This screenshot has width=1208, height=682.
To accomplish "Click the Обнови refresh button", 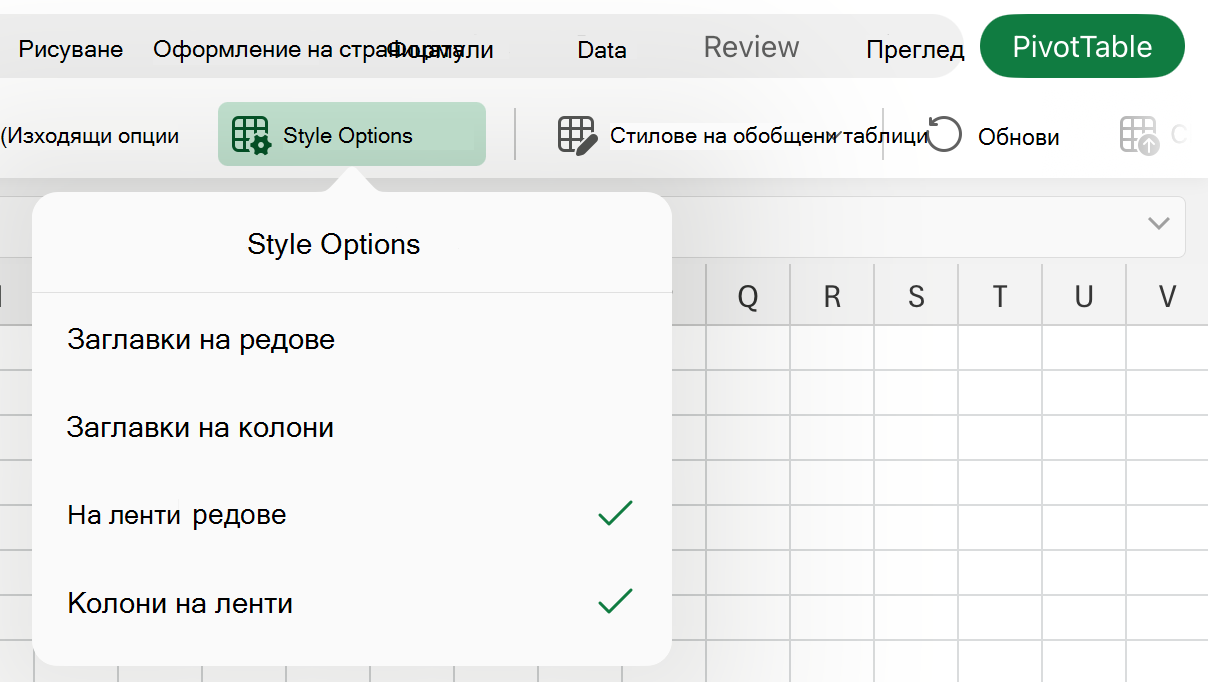I will (x=993, y=136).
